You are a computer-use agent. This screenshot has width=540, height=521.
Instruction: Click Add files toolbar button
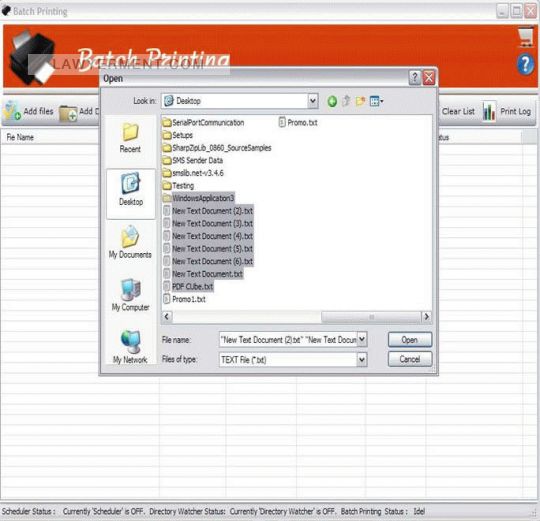(29, 111)
